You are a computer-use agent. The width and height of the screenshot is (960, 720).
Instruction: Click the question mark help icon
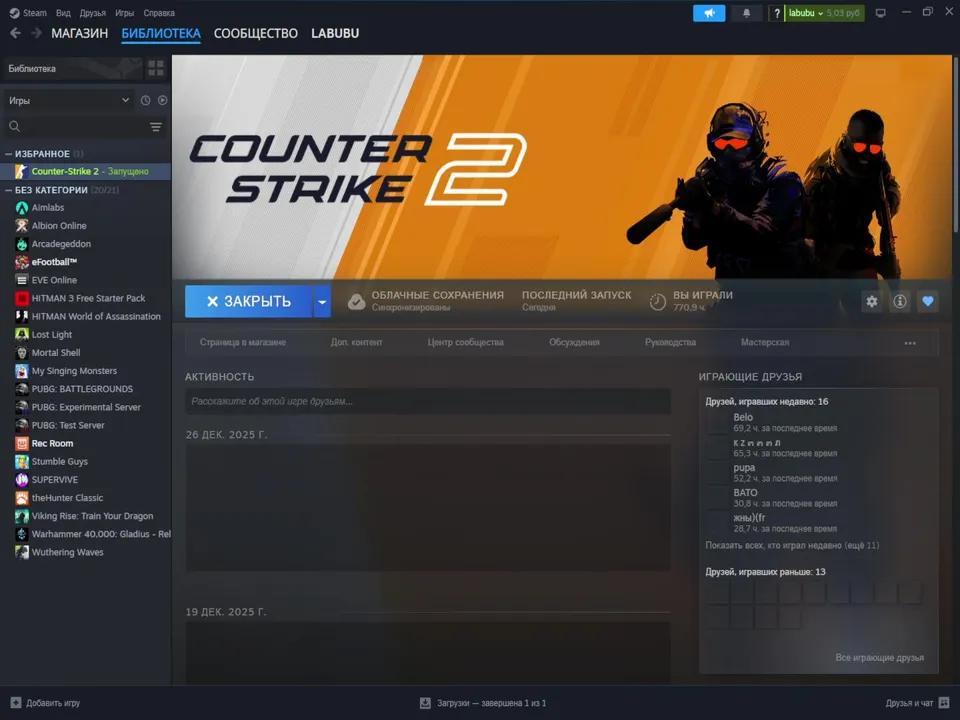tap(776, 13)
